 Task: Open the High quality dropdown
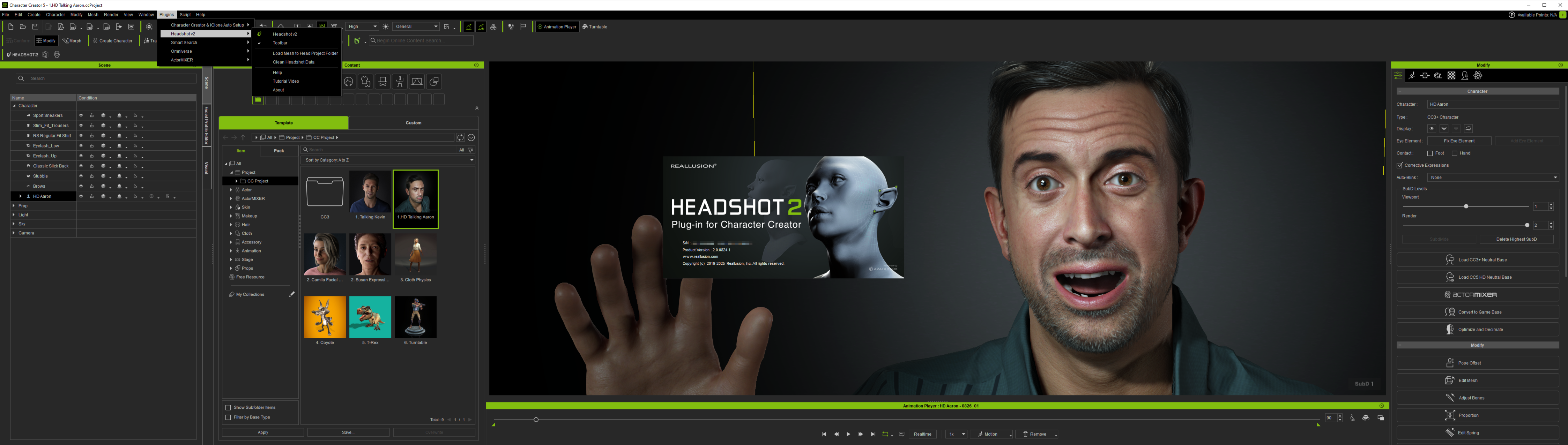point(363,27)
